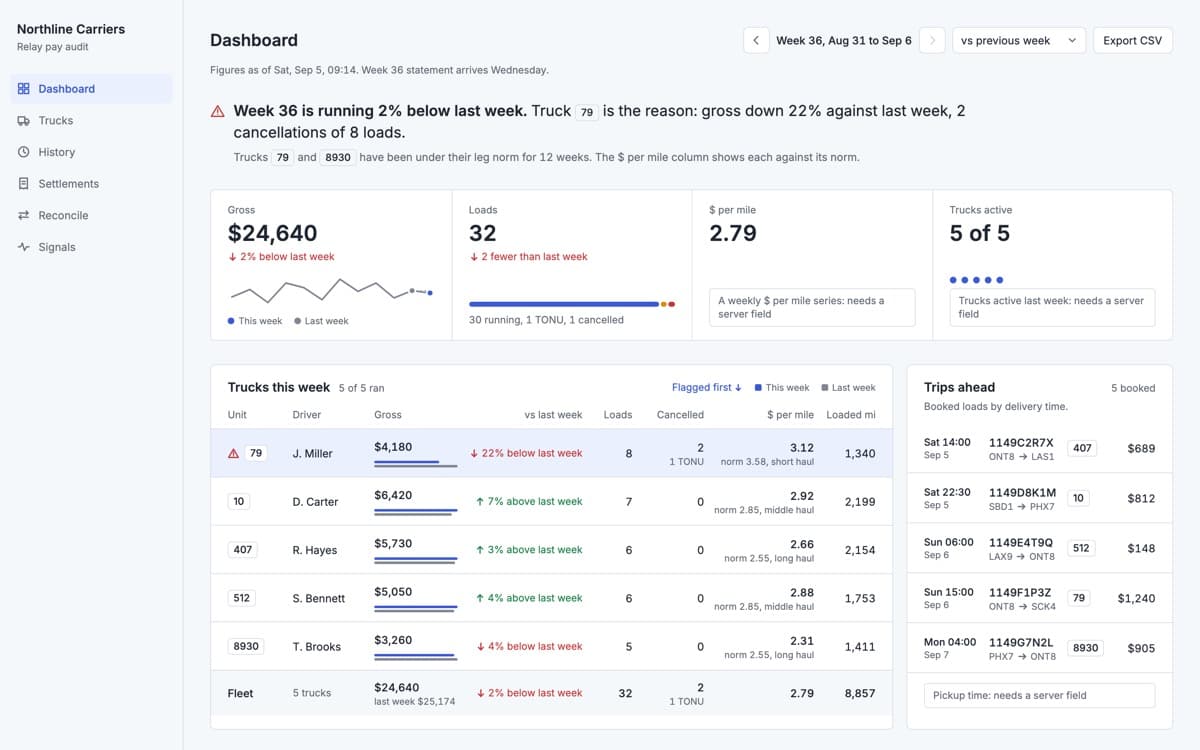
Task: Click the Week 36, Aug 31 to Sep 6 label
Action: (x=844, y=41)
